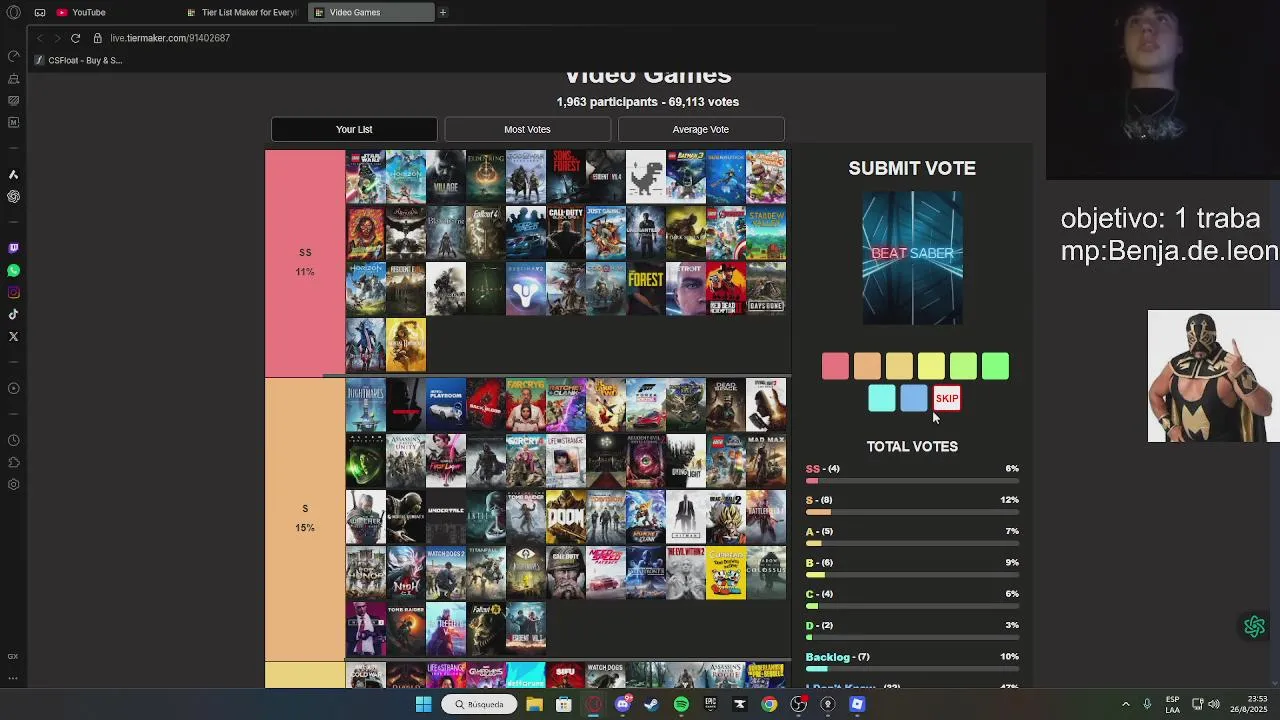Open the sidebar settings gear icon

tap(13, 484)
